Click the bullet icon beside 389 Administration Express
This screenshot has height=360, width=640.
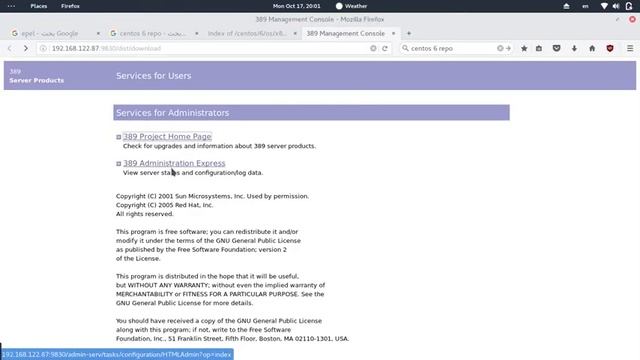(x=119, y=164)
